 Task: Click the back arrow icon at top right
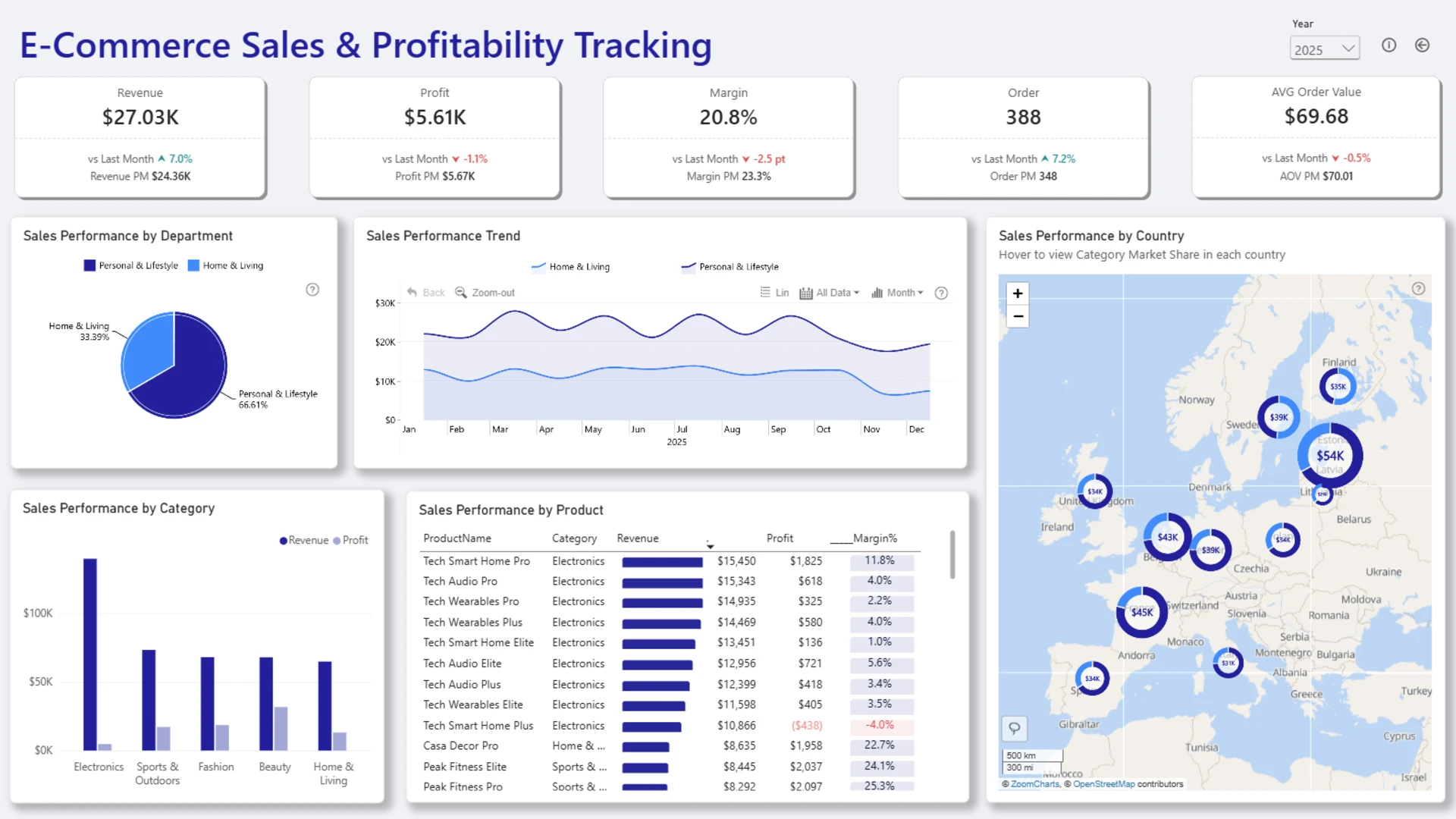click(x=1422, y=45)
